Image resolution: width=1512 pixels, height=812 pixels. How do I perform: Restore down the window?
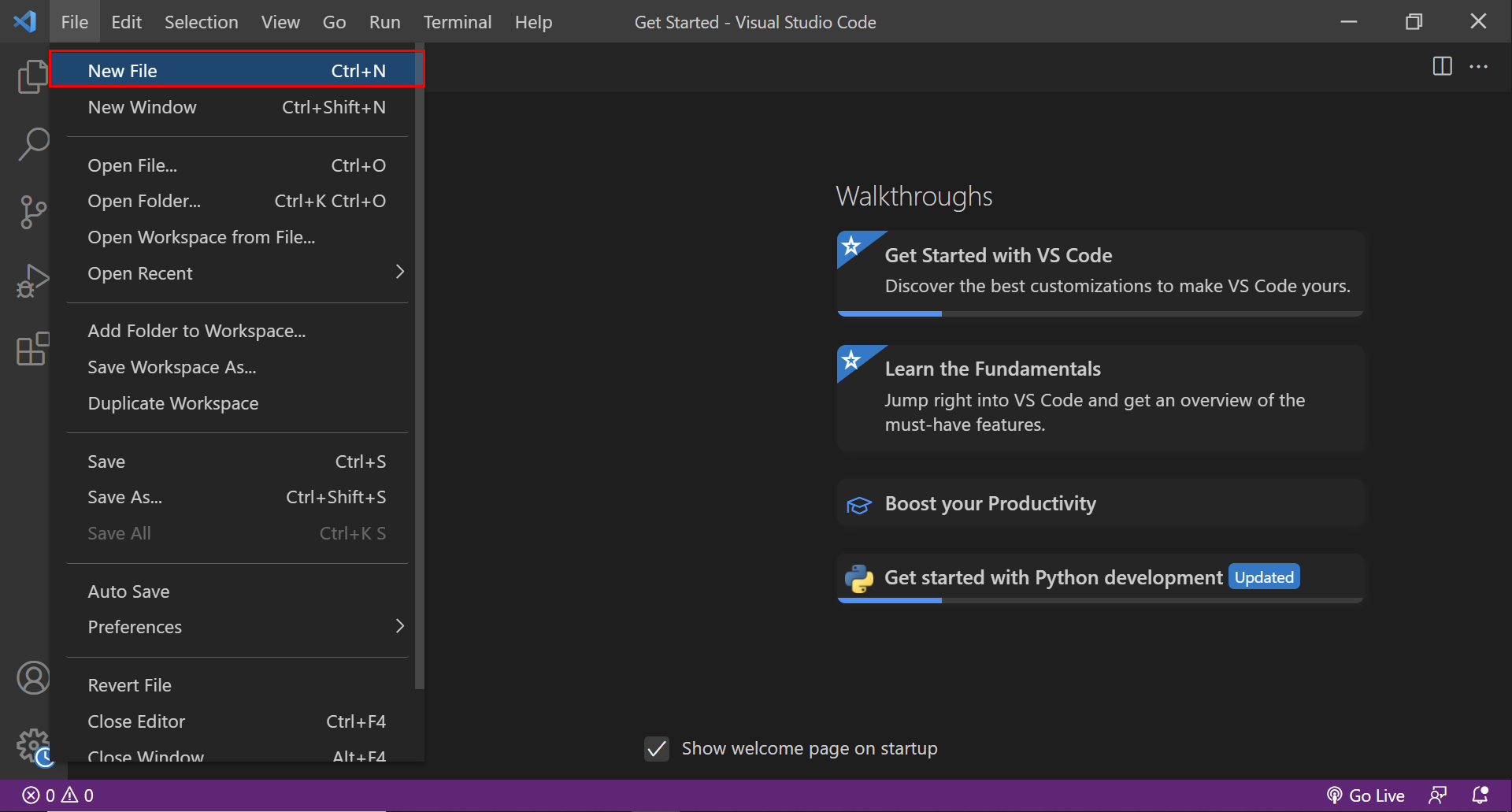click(1414, 22)
